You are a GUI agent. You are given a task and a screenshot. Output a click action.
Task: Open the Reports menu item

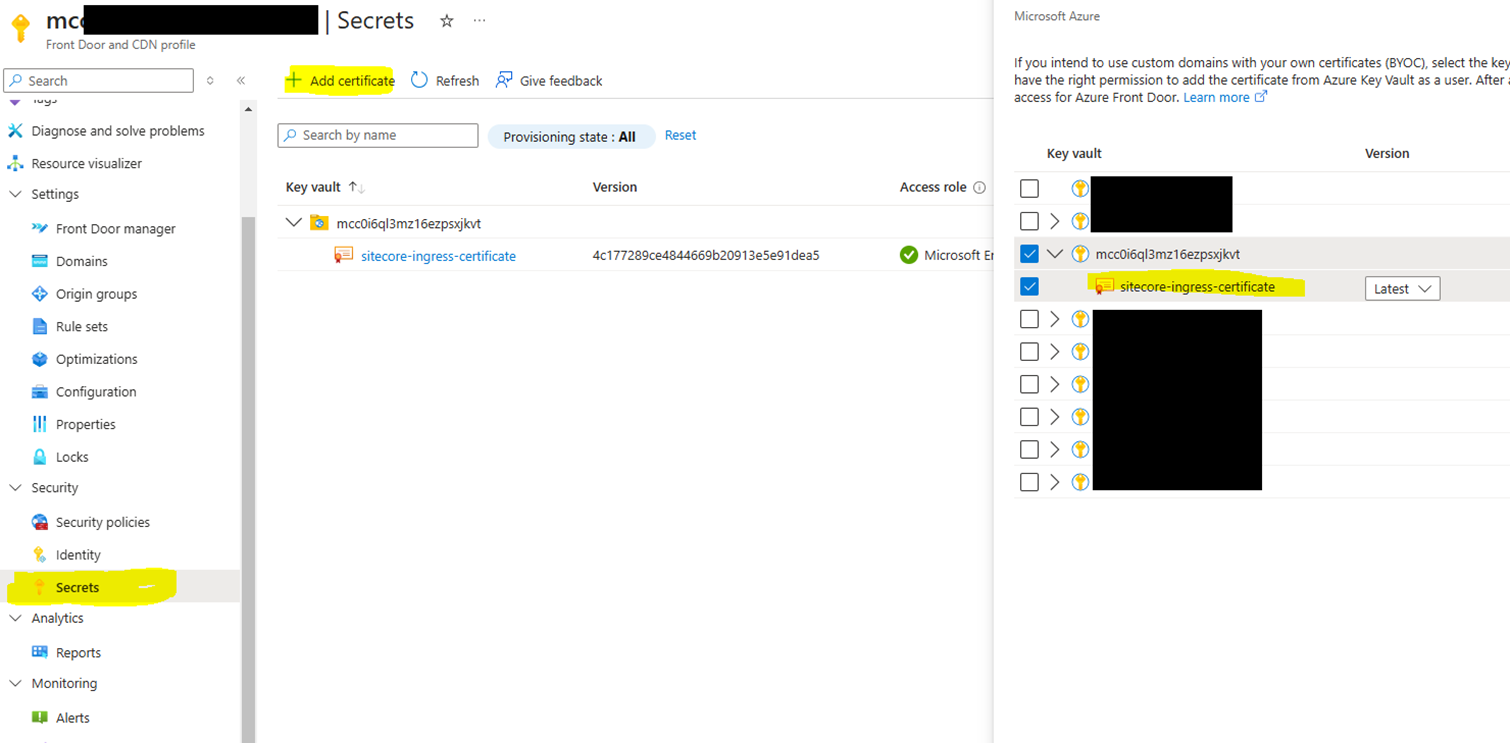coord(79,653)
